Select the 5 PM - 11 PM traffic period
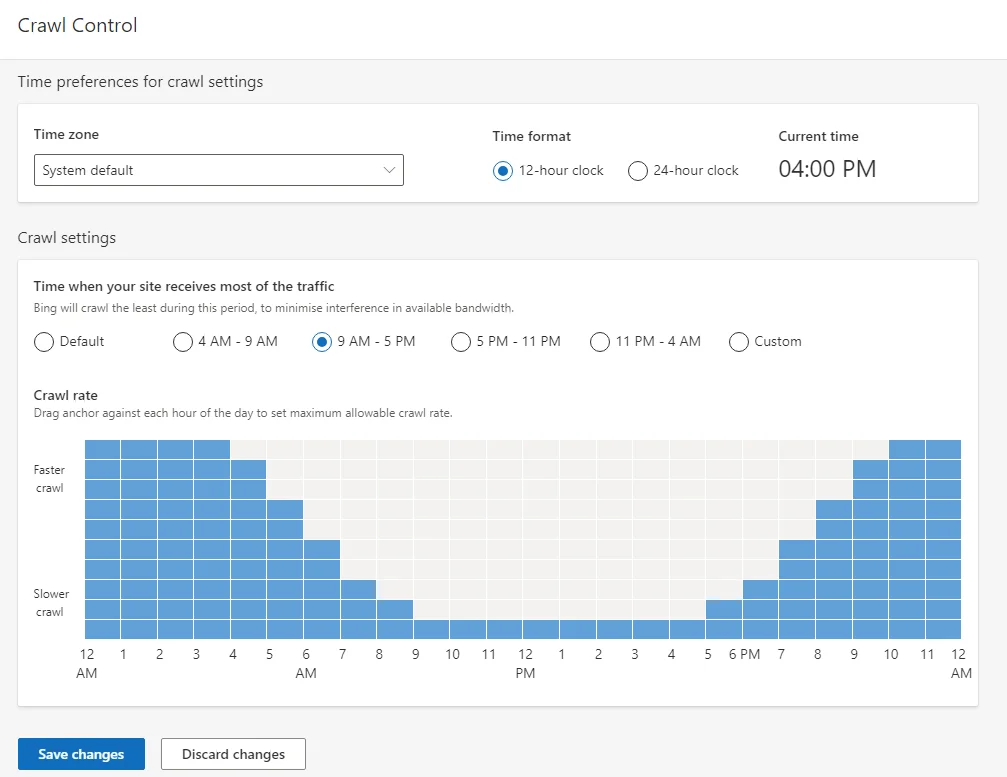The width and height of the screenshot is (1007, 777). click(x=460, y=342)
